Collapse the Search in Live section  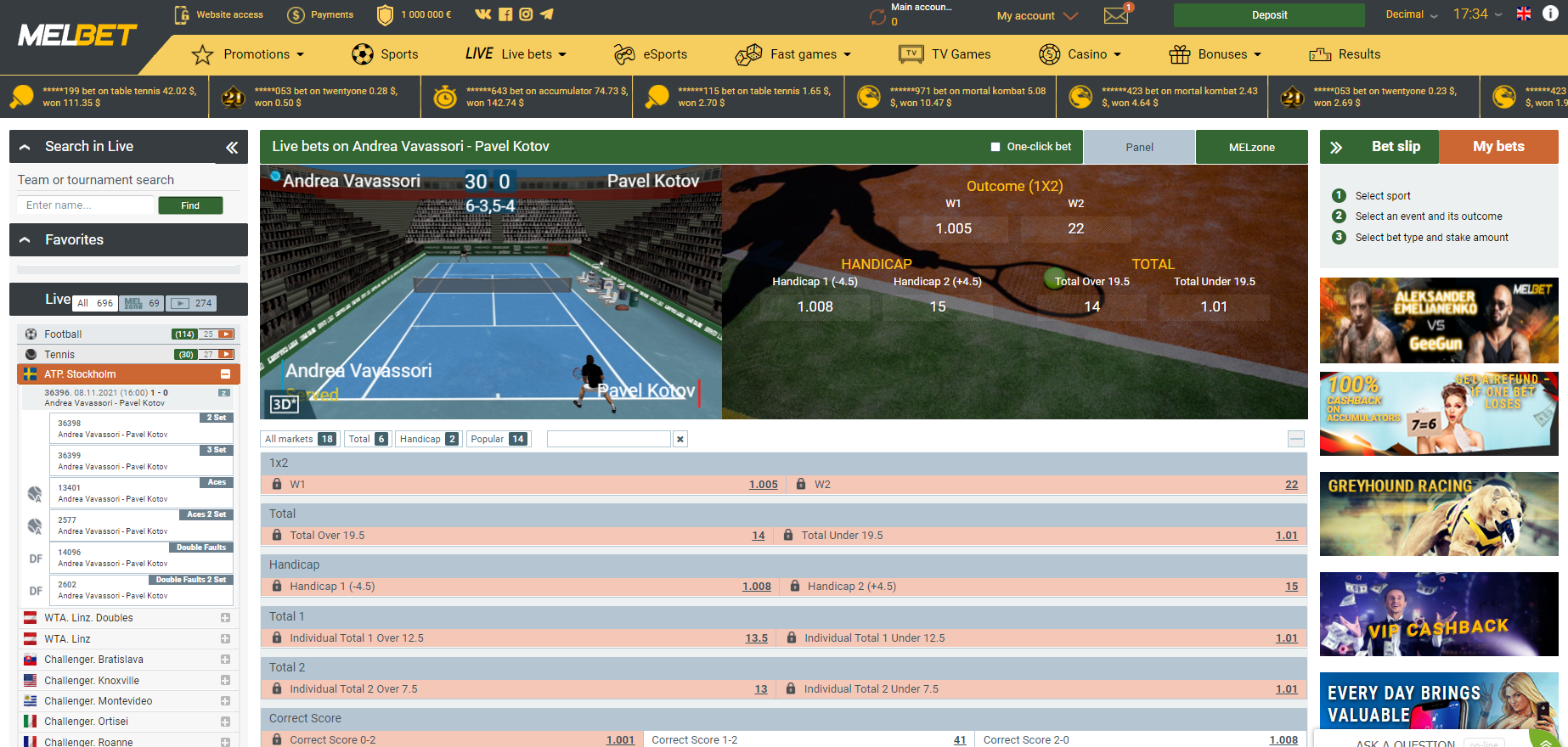click(25, 147)
